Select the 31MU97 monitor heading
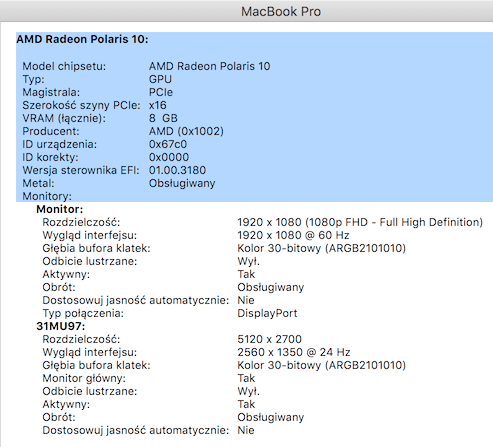This screenshot has height=447, width=493. 61,326
